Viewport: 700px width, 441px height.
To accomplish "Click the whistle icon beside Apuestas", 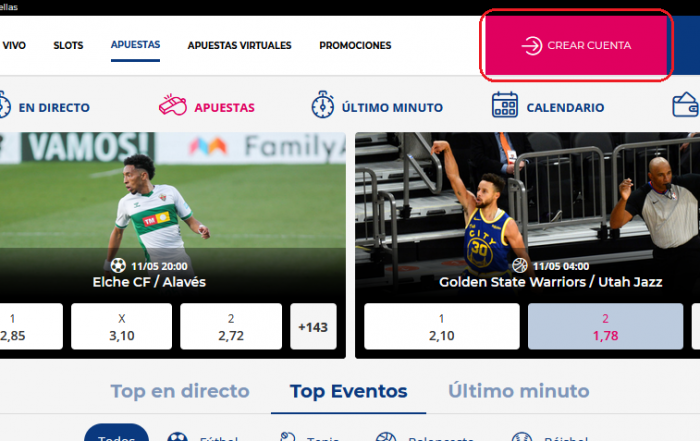I will (173, 105).
